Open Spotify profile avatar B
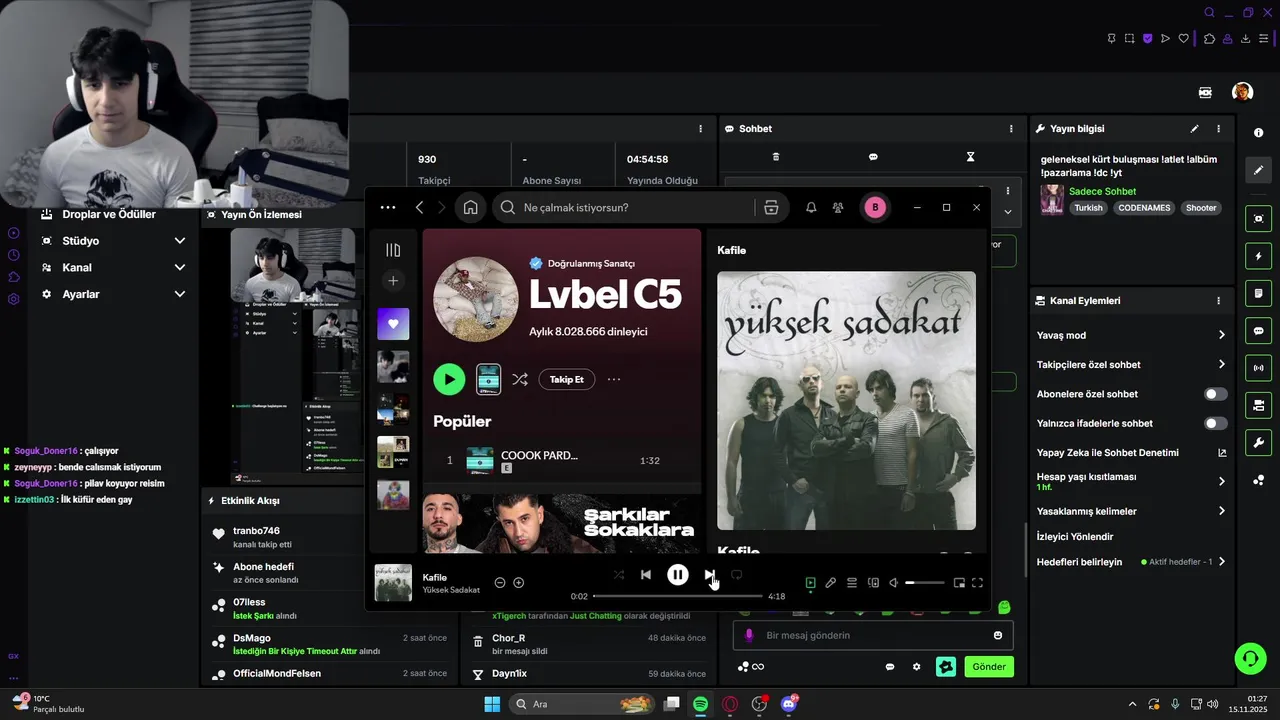This screenshot has height=720, width=1280. tap(875, 208)
